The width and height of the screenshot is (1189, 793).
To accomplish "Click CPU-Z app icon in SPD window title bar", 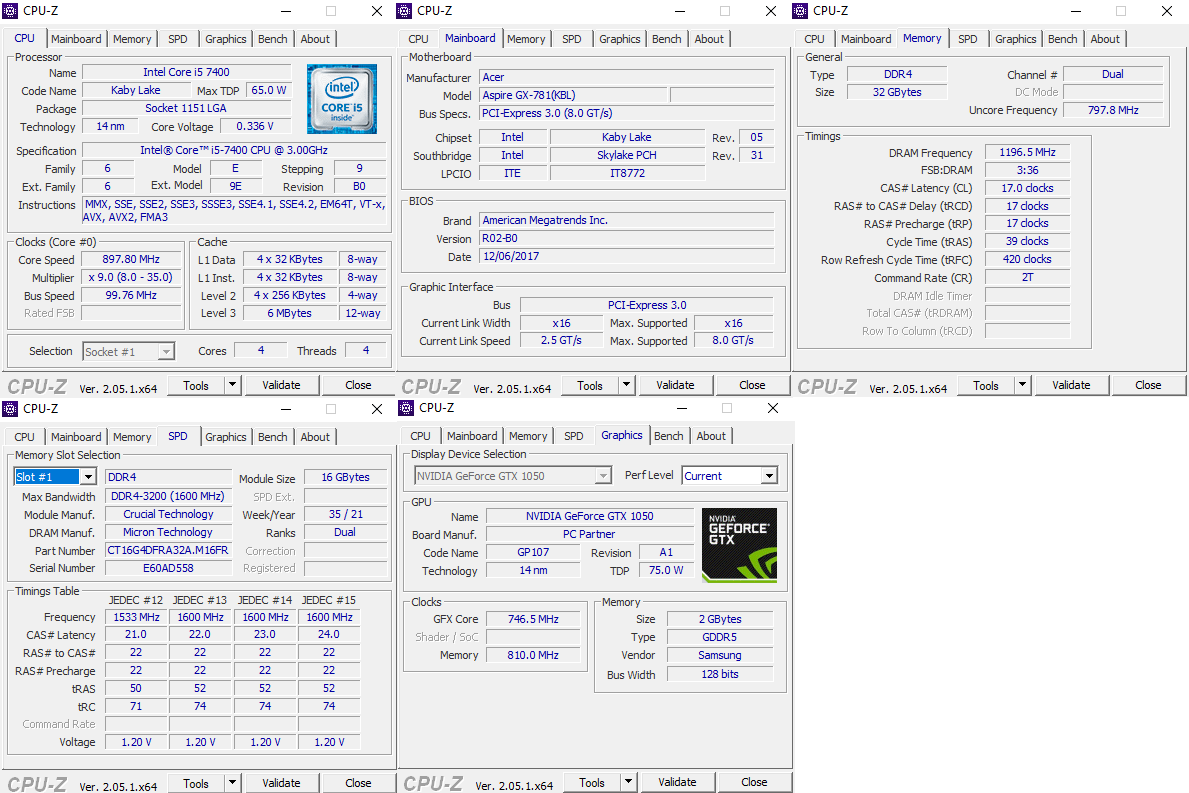I will [10, 409].
